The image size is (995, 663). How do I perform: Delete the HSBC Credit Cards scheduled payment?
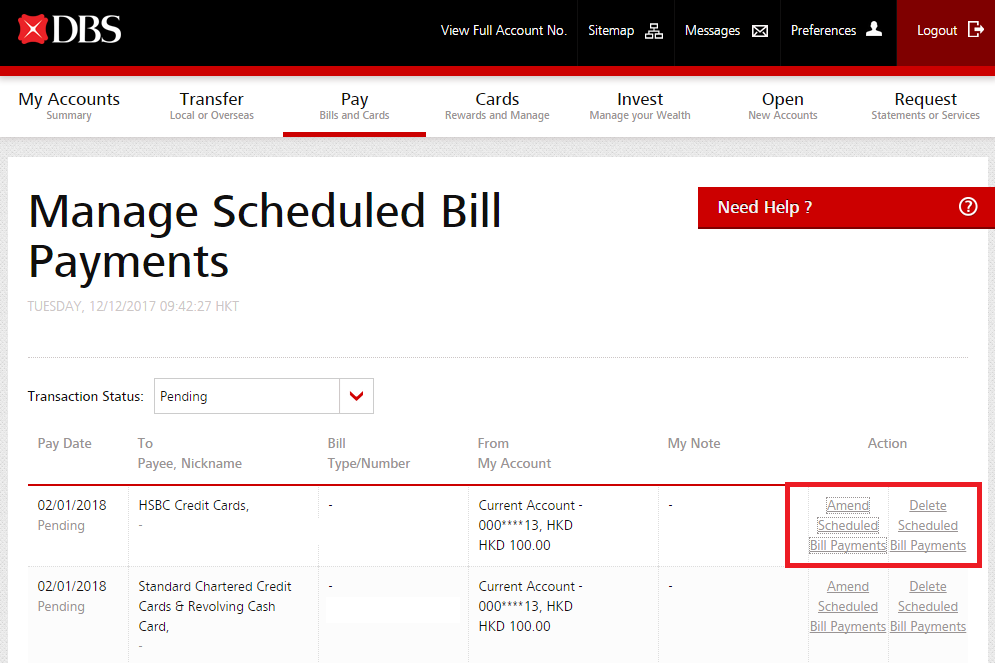pyautogui.click(x=928, y=525)
